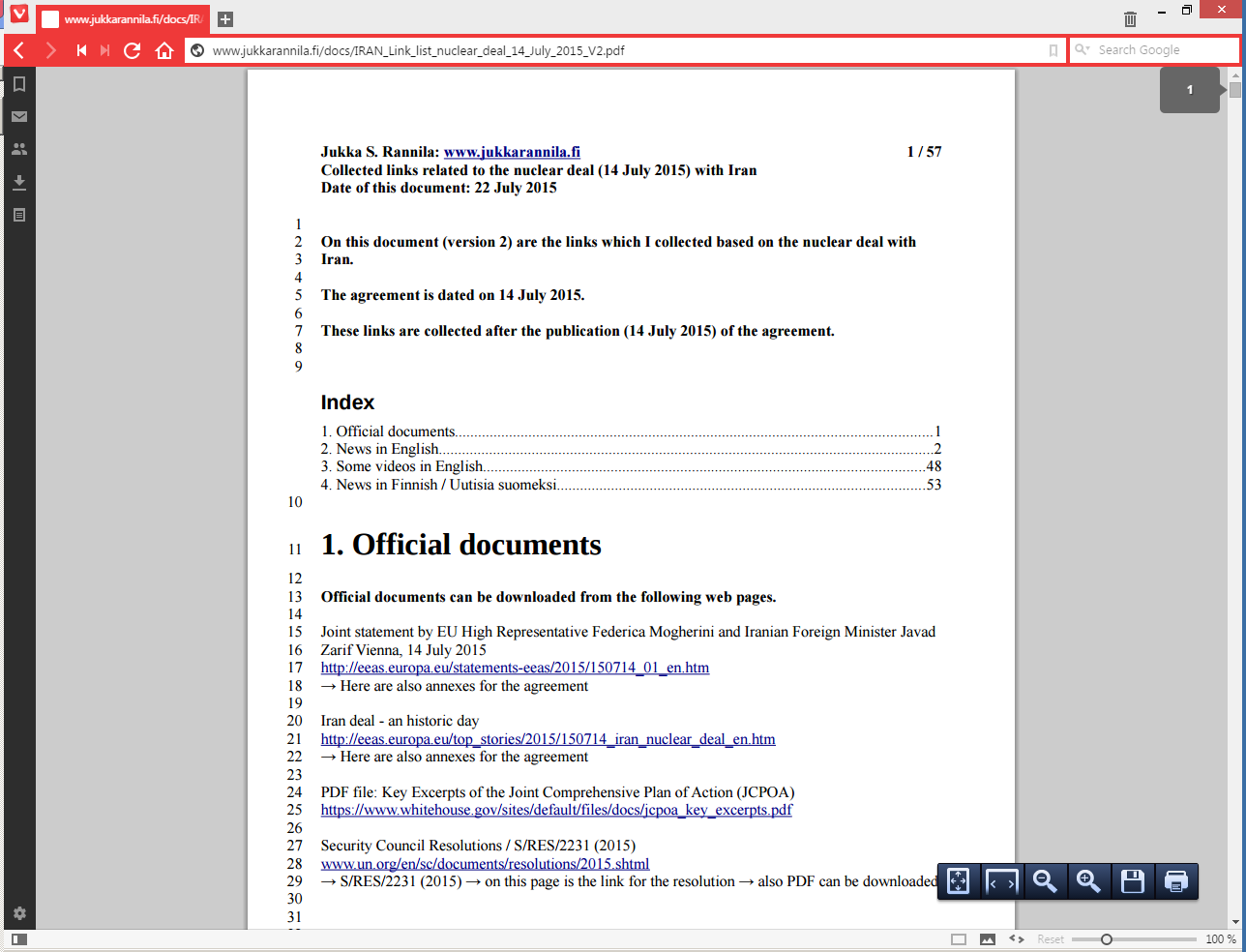The width and height of the screenshot is (1246, 952).
Task: Toggle image loading in status bar
Action: coord(988,939)
